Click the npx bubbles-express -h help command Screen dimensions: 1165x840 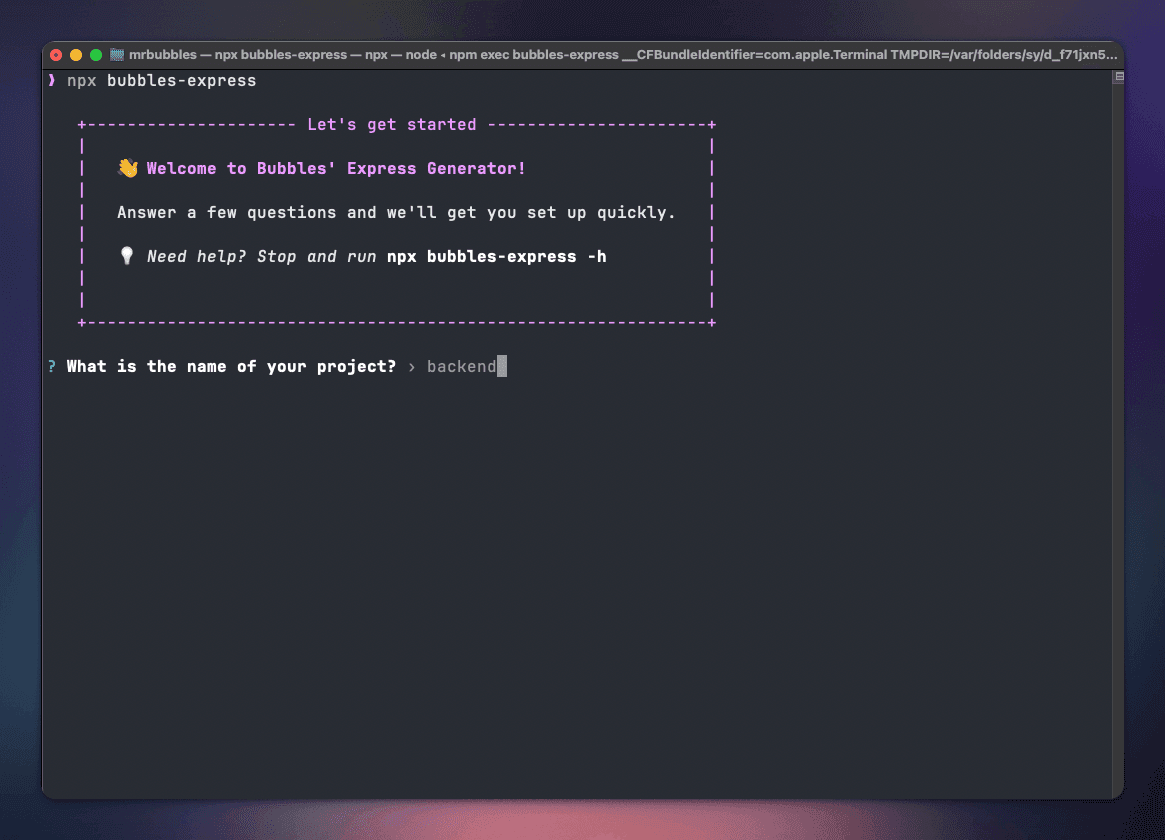click(x=496, y=256)
